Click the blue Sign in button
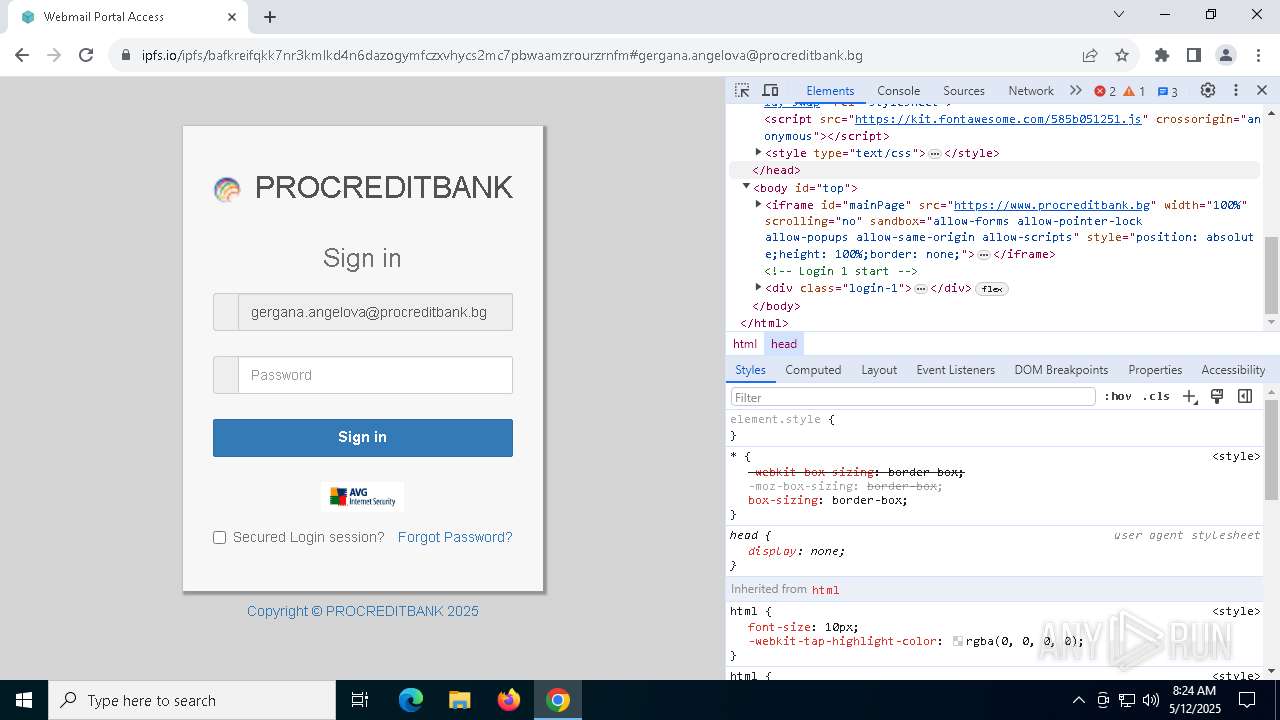1280x720 pixels. tap(362, 438)
